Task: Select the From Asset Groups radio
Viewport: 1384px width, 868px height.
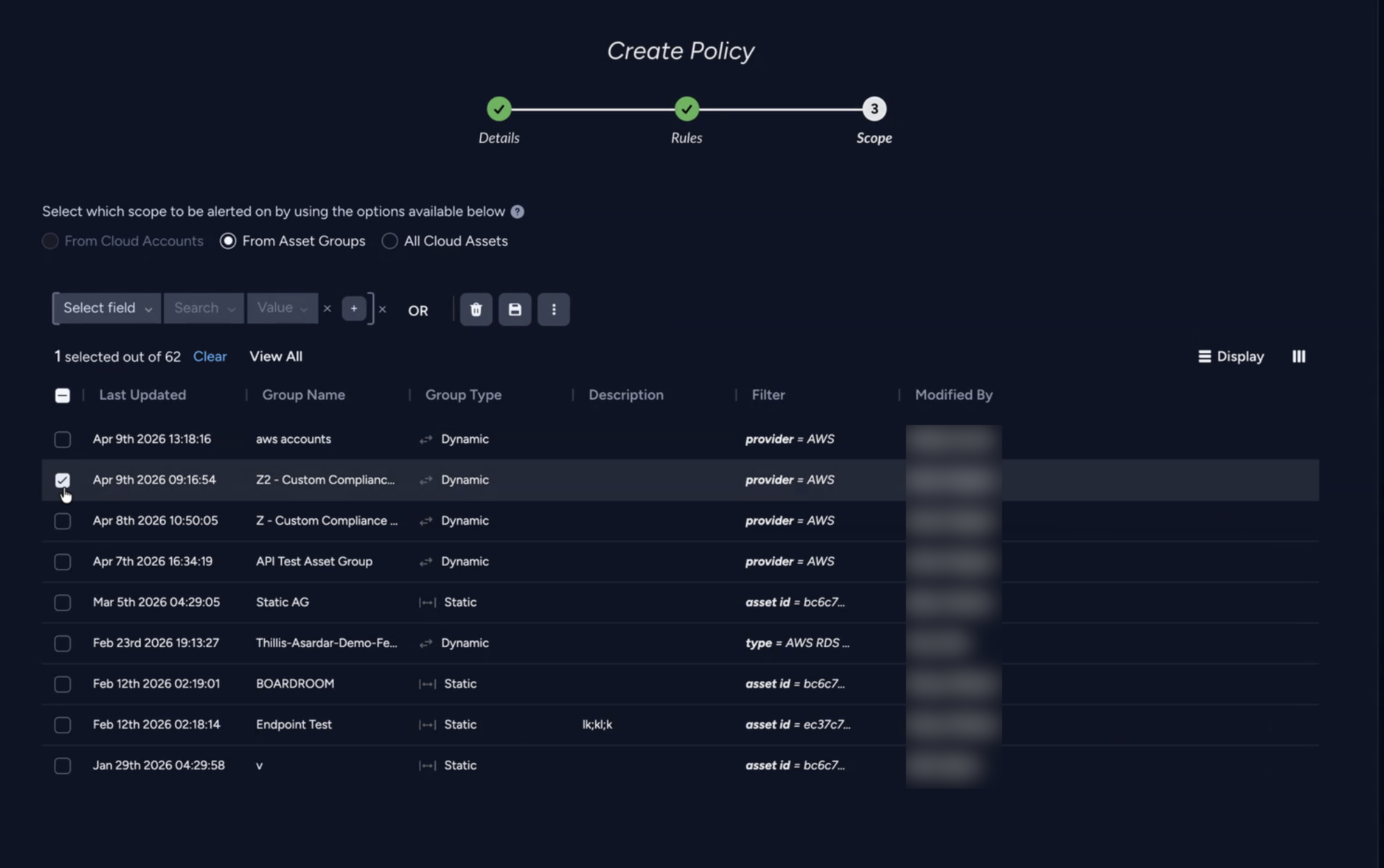Action: pyautogui.click(x=228, y=241)
